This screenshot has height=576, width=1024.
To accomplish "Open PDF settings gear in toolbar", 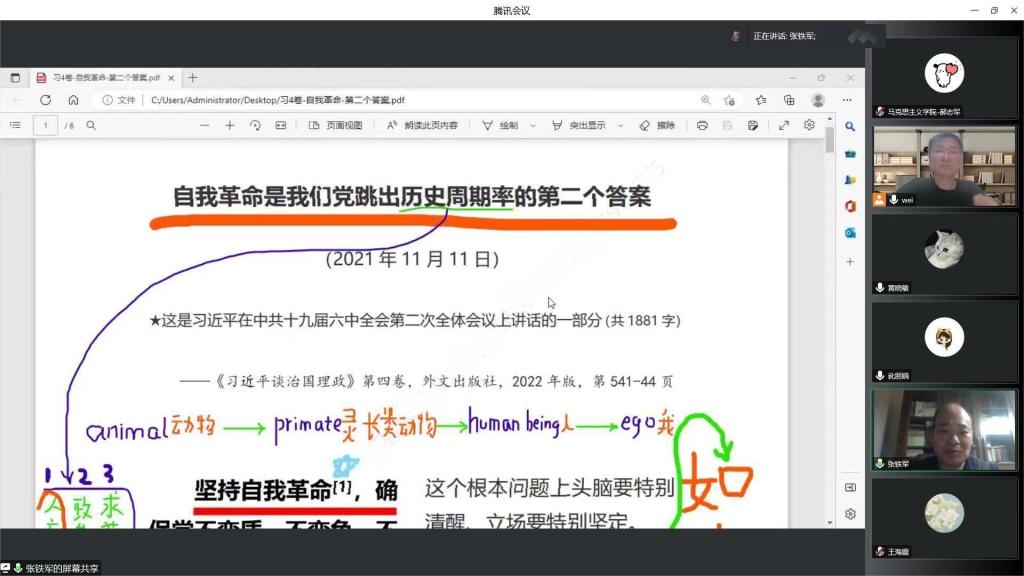I will [809, 125].
